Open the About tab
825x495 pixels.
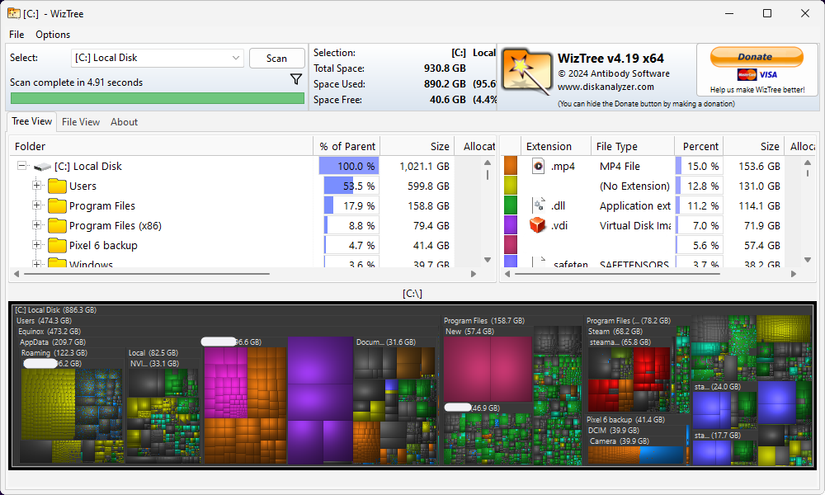click(x=124, y=122)
